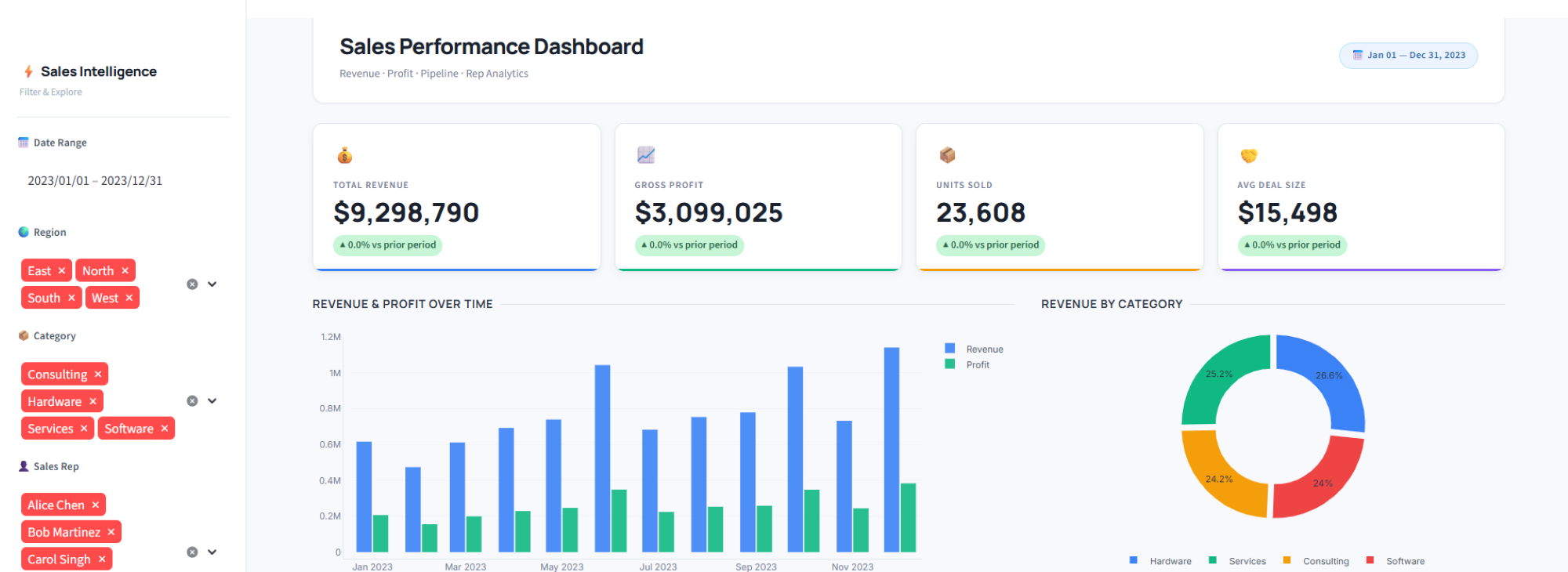Open the Category dropdown chevron

pos(212,401)
